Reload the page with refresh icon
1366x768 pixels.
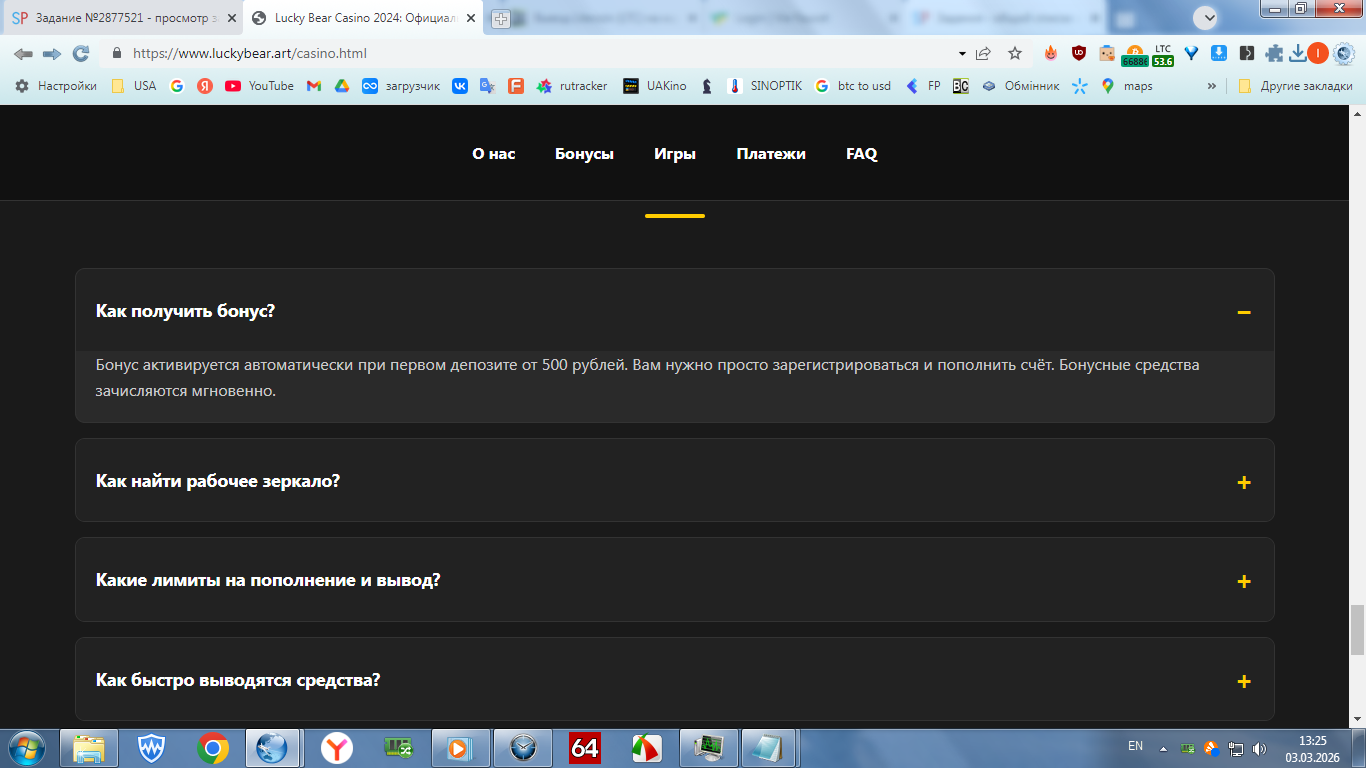pos(81,54)
